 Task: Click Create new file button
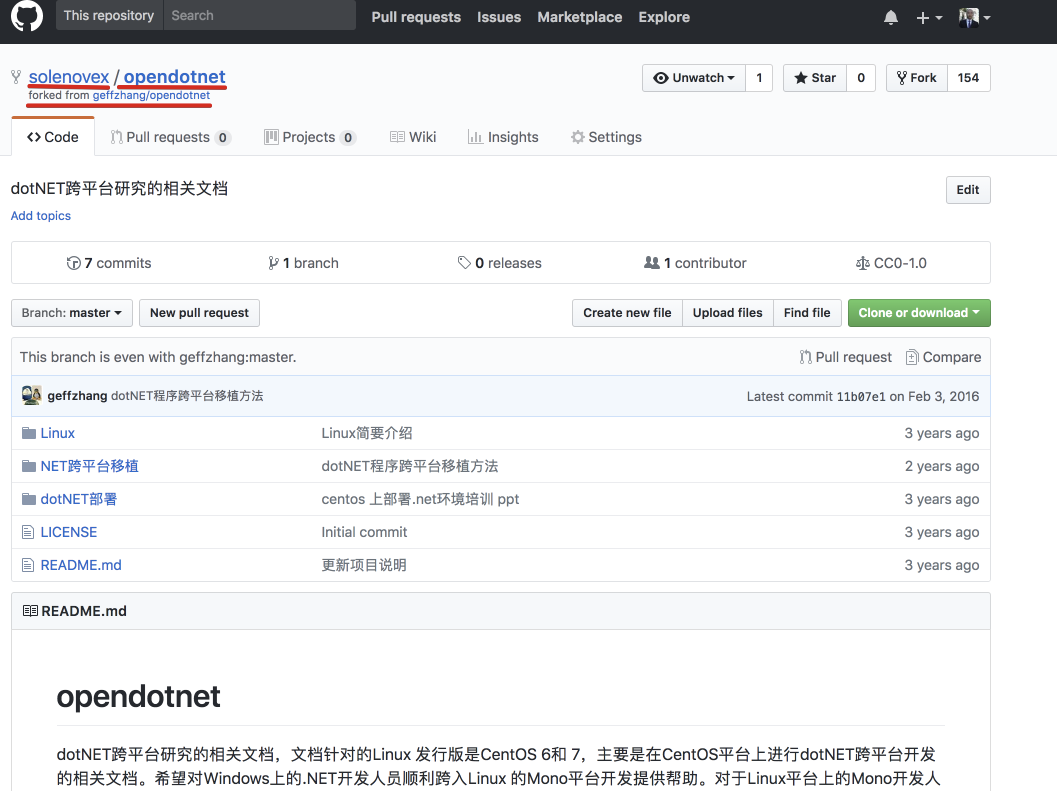[x=627, y=313]
